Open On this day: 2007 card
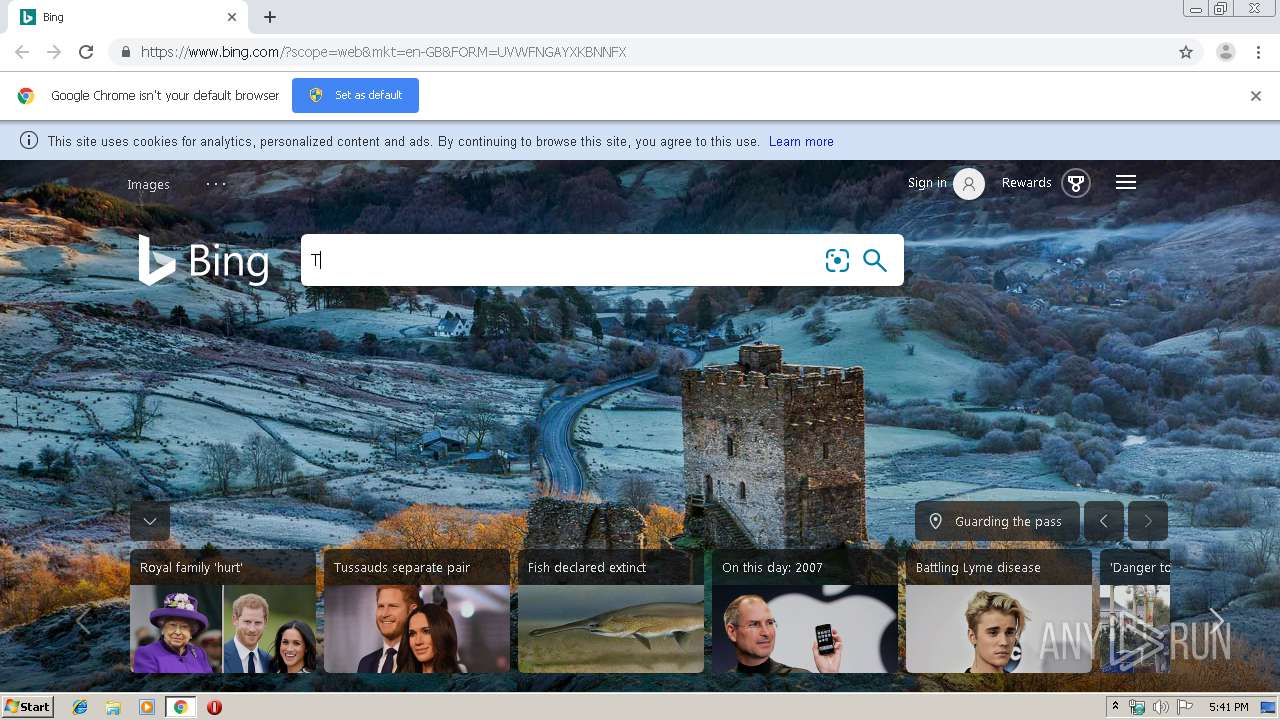The image size is (1280, 720). [x=805, y=610]
